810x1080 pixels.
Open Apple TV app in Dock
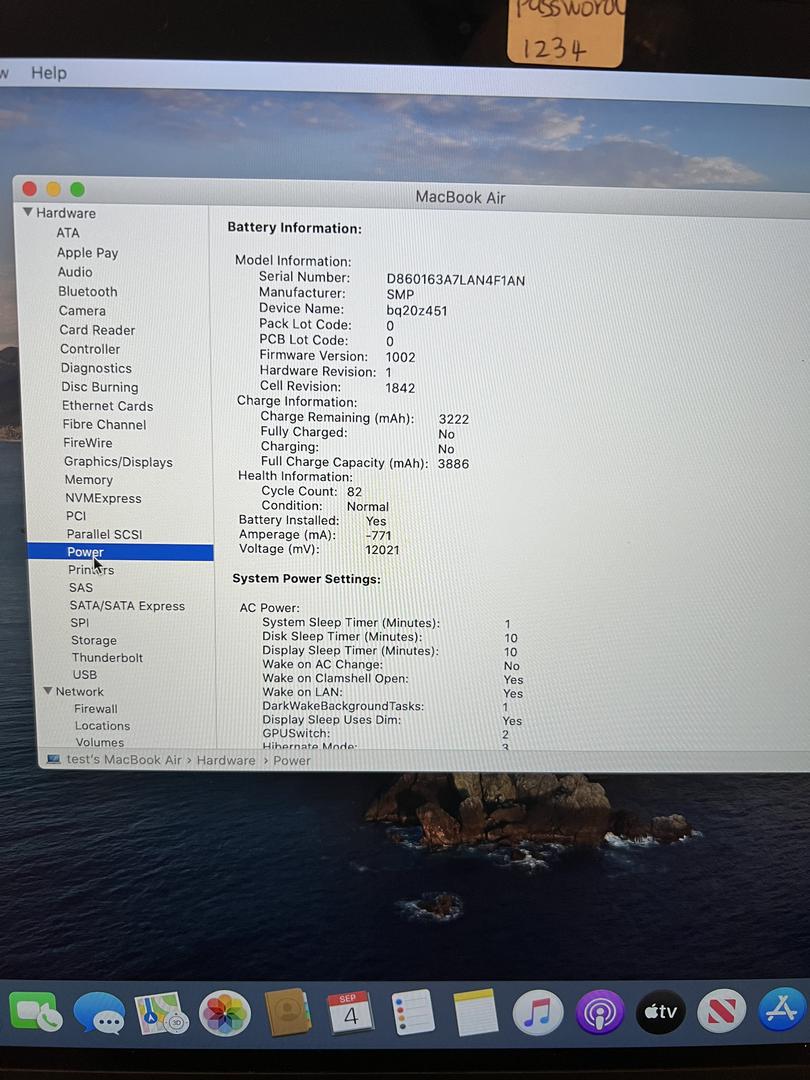point(661,1012)
